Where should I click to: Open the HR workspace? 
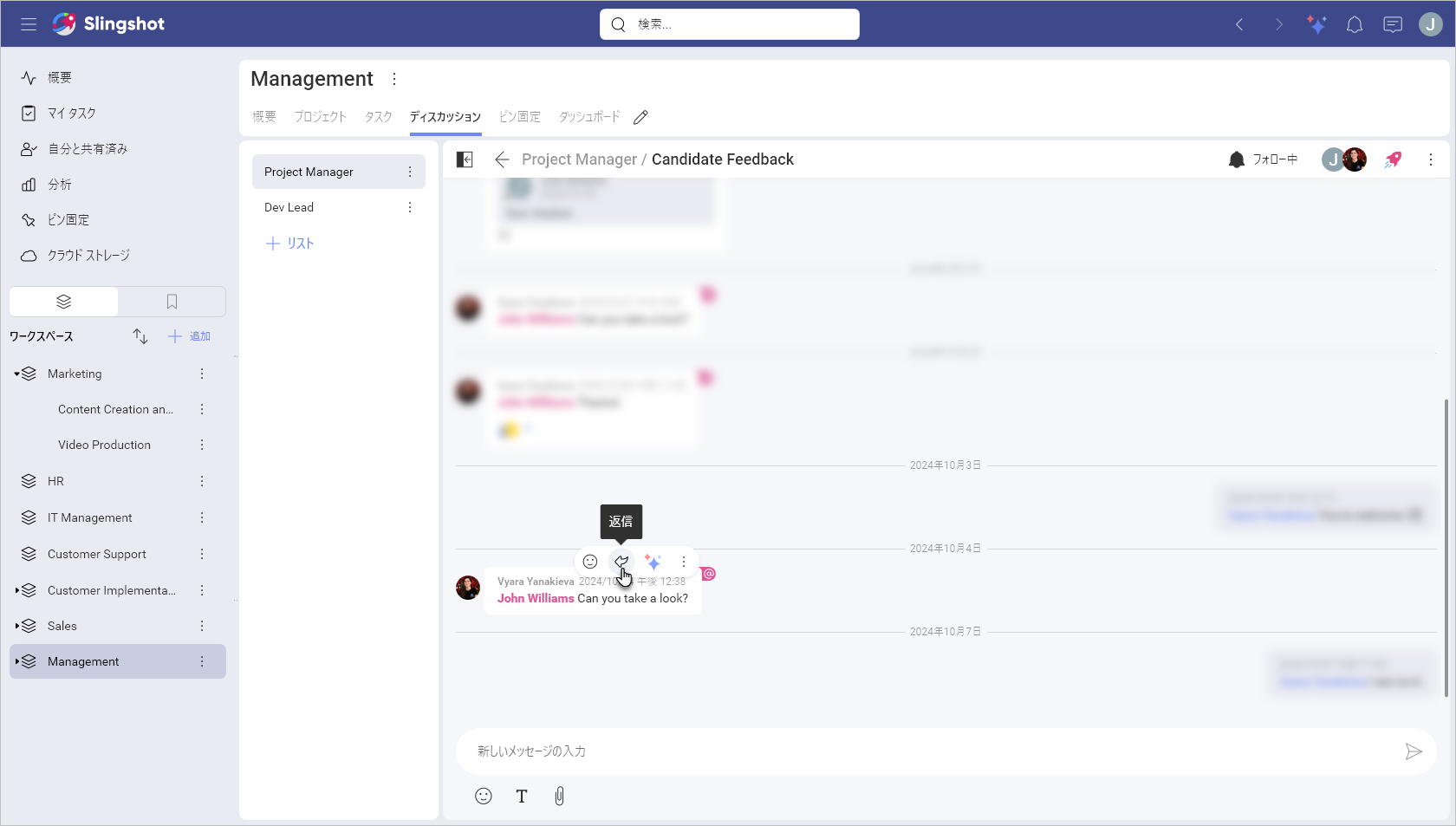coord(55,481)
